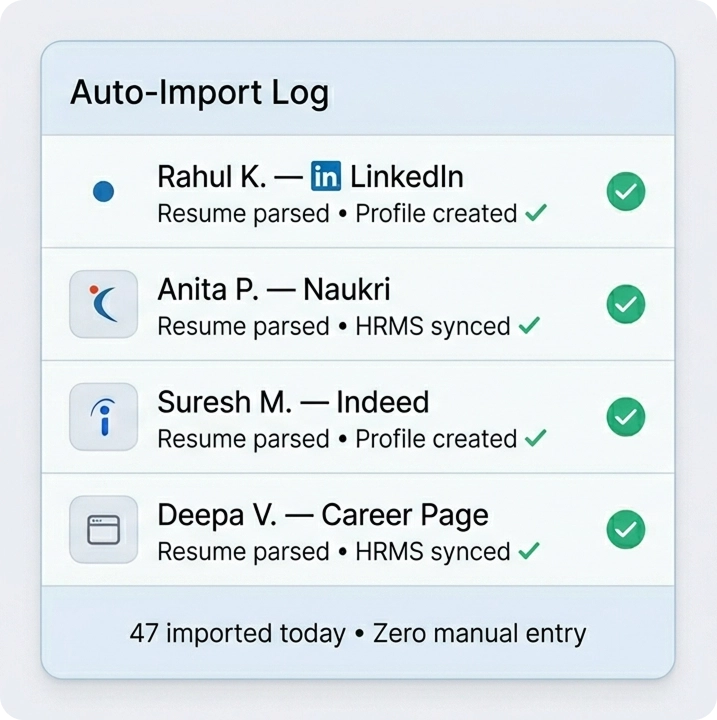Click the Career Page browser window icon
717x720 pixels.
(103, 529)
